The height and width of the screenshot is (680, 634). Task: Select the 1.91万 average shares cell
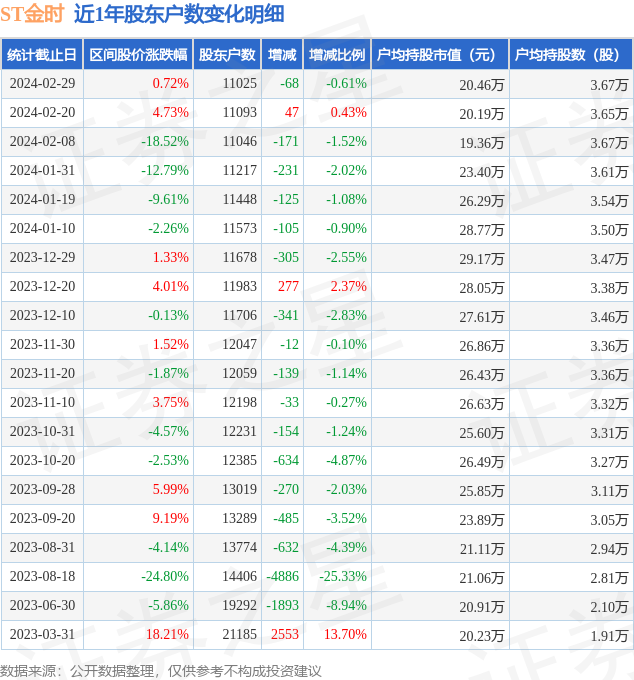click(x=608, y=635)
